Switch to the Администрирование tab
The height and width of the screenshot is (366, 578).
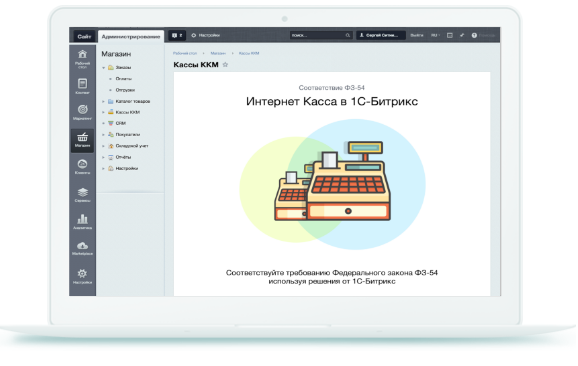(x=131, y=36)
